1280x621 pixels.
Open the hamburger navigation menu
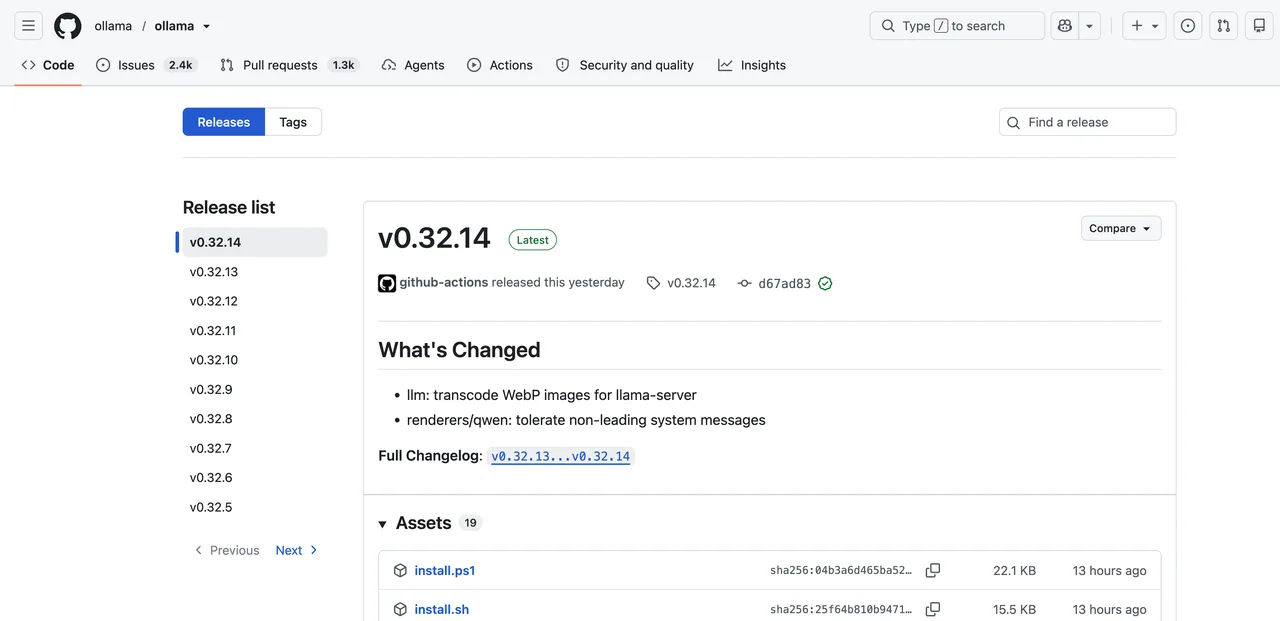click(28, 26)
